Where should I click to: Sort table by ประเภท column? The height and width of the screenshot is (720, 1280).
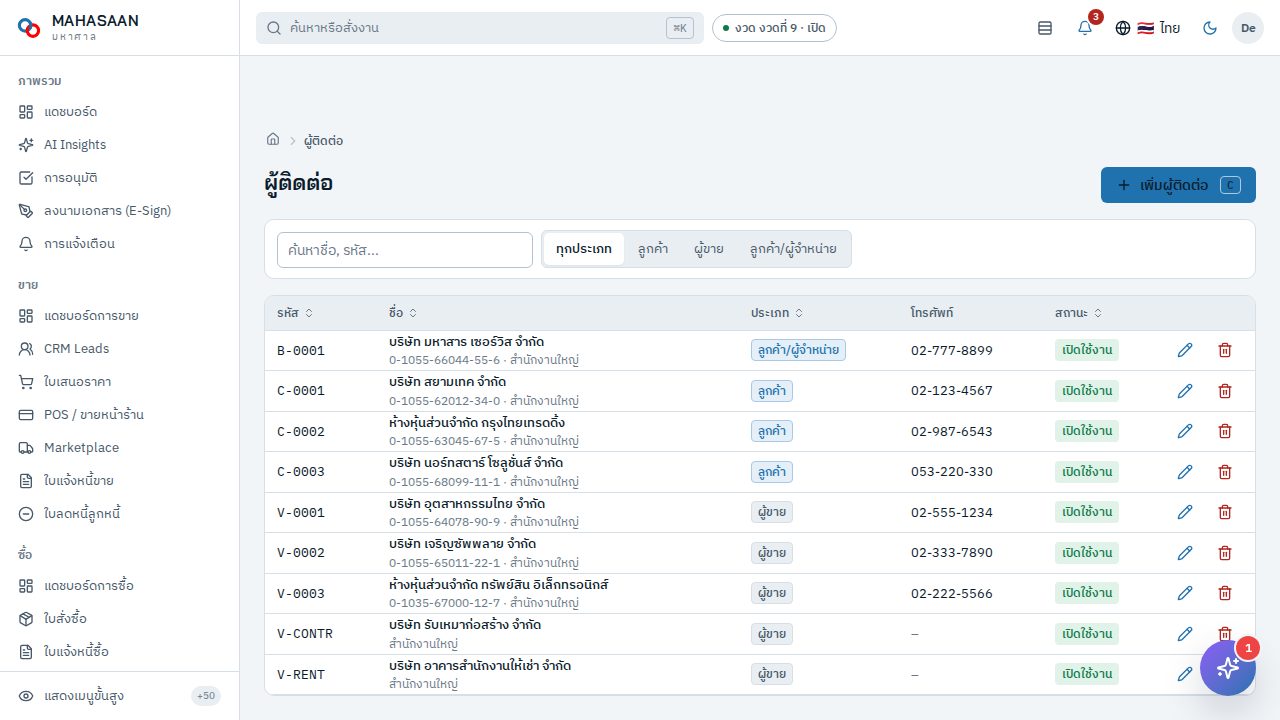click(777, 313)
